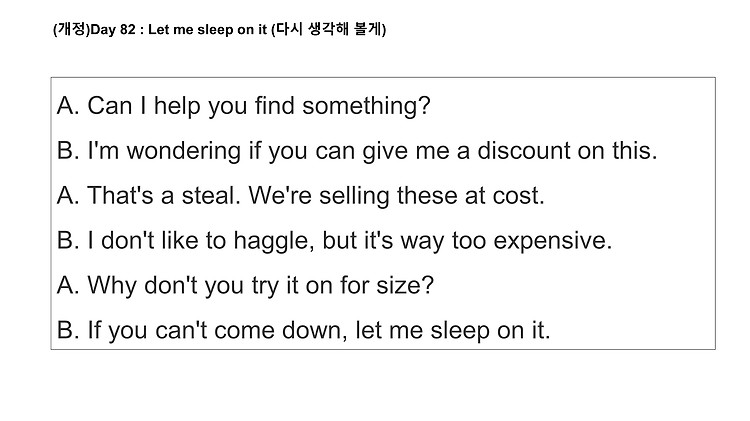Click the last line 'let me sleep on it'

452,330
